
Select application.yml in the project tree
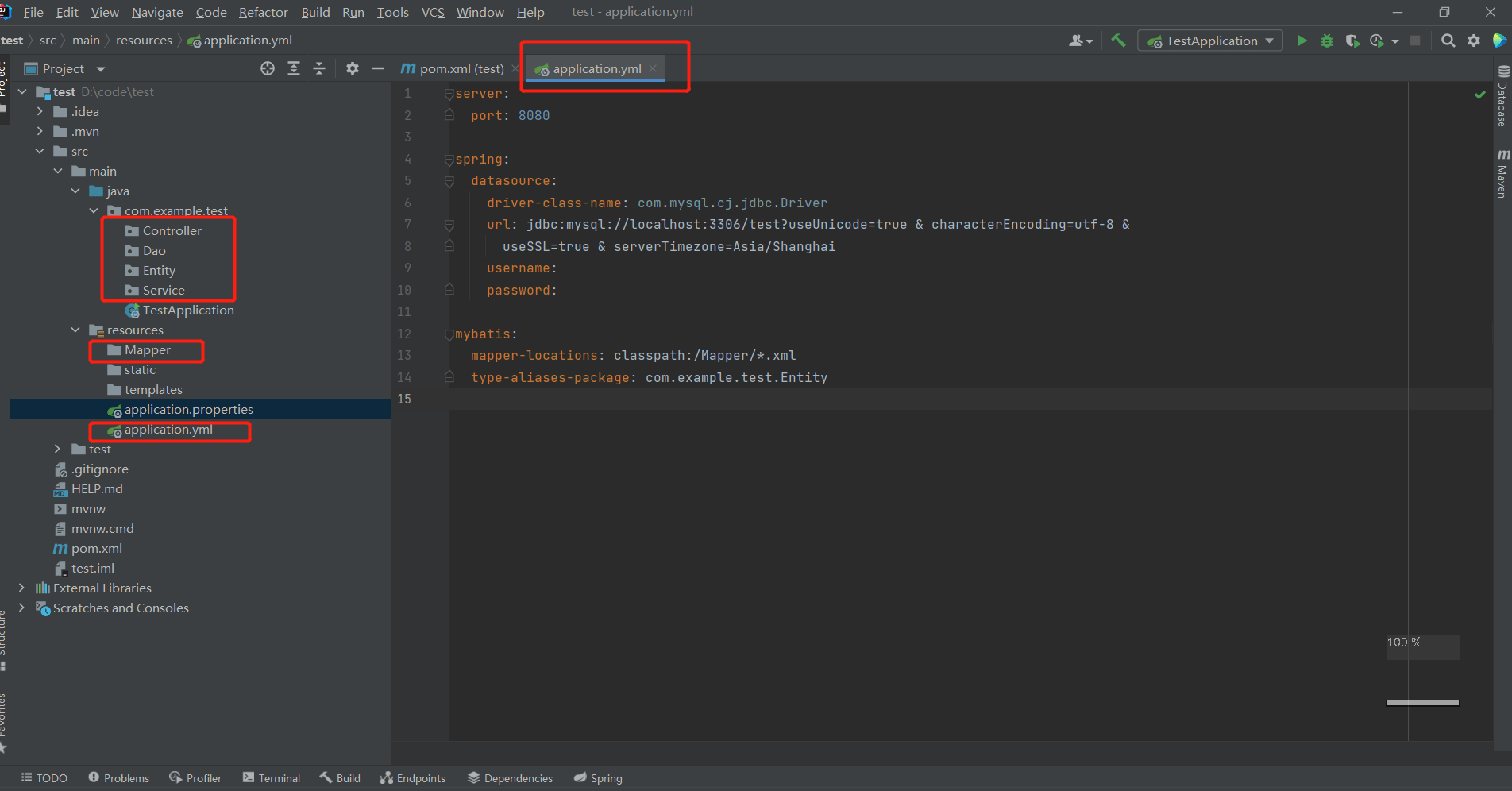[168, 430]
